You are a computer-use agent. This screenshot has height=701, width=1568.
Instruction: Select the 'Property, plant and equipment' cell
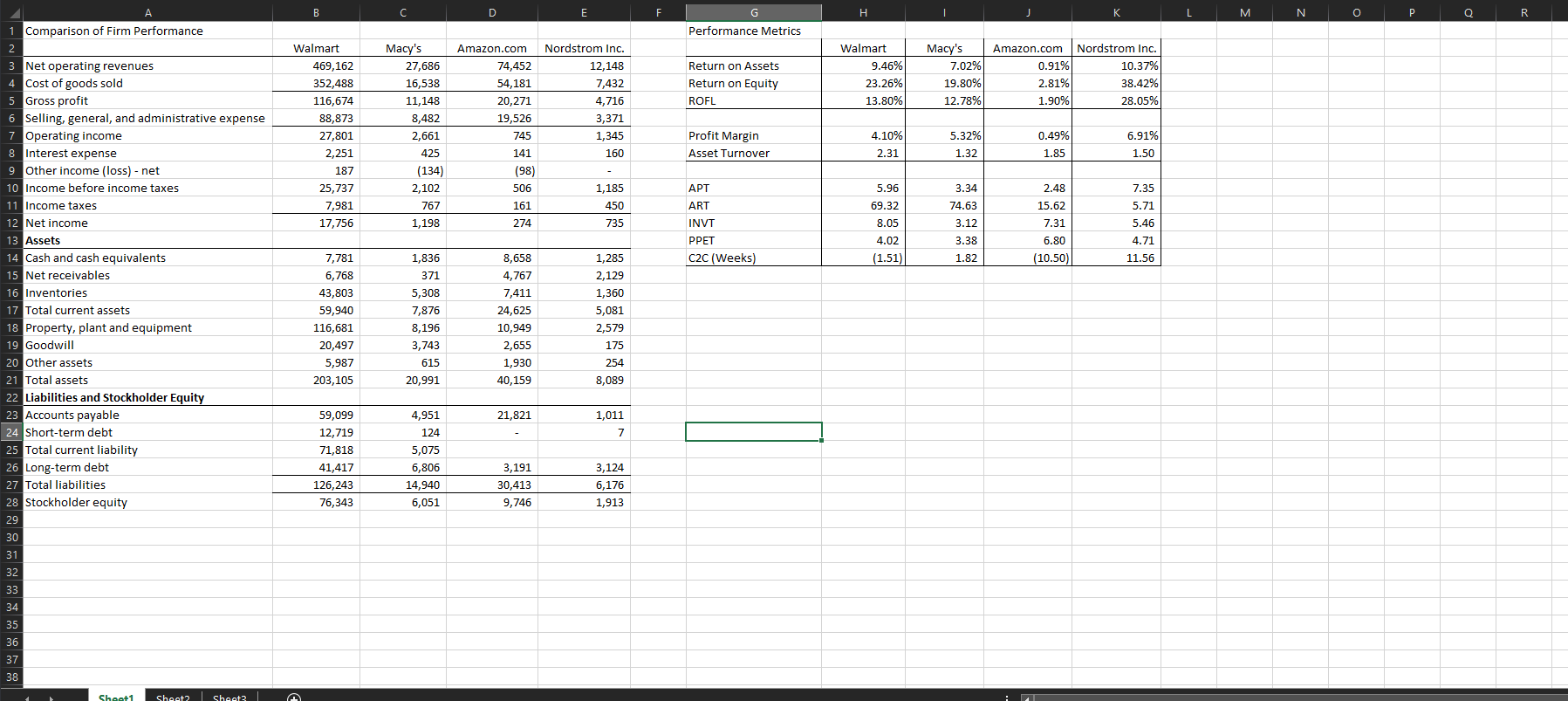click(x=147, y=327)
